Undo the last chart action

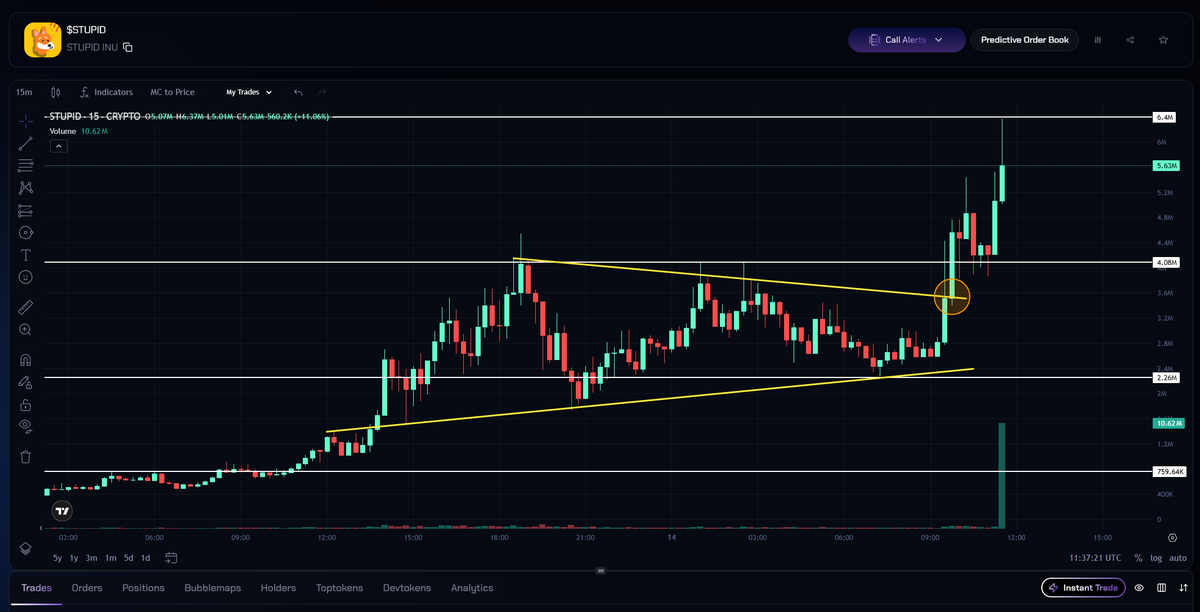pyautogui.click(x=298, y=92)
